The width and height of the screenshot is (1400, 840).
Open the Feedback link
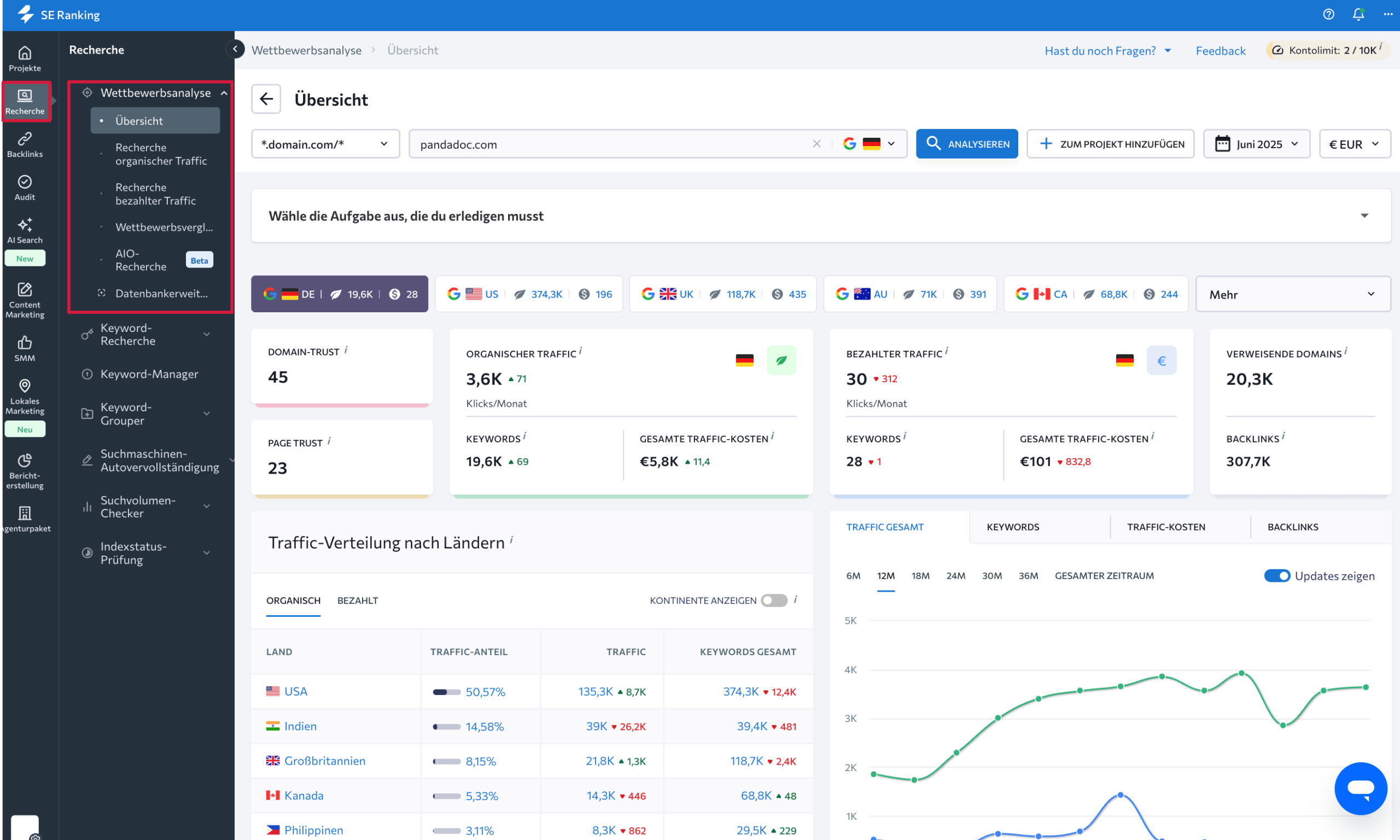pyautogui.click(x=1220, y=50)
